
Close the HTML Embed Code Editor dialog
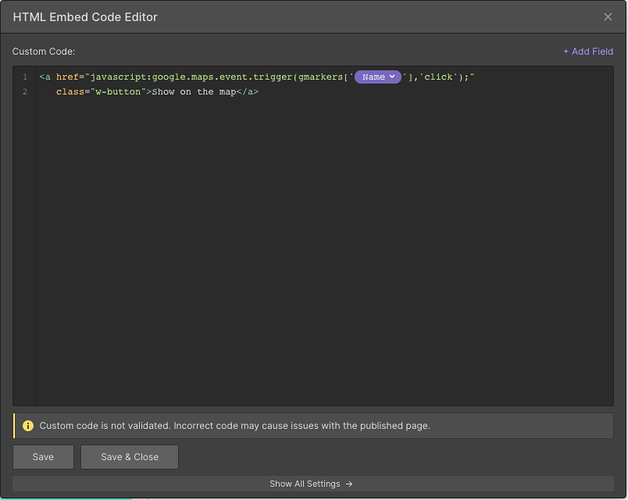tap(608, 17)
